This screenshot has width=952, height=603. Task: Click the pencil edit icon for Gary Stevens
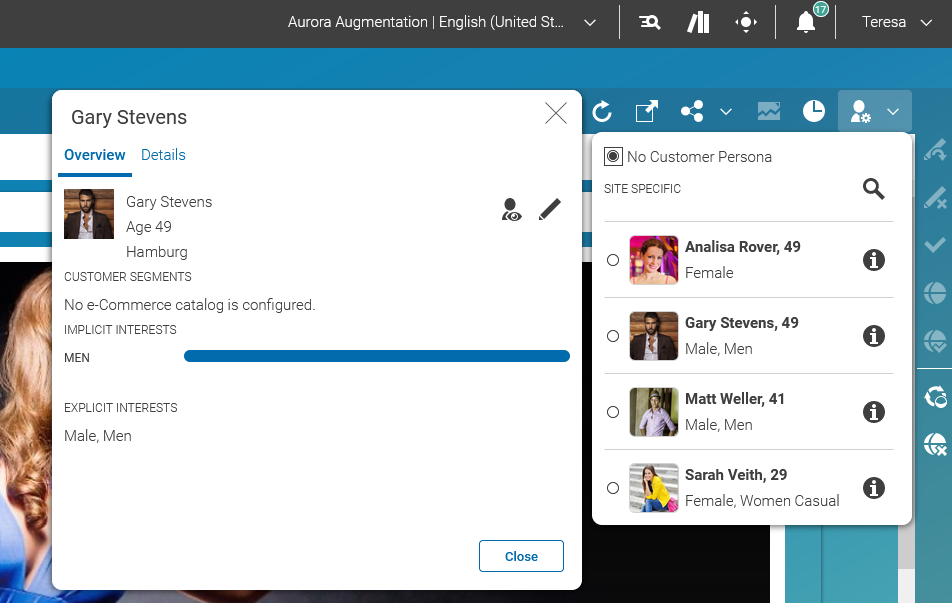tap(549, 209)
